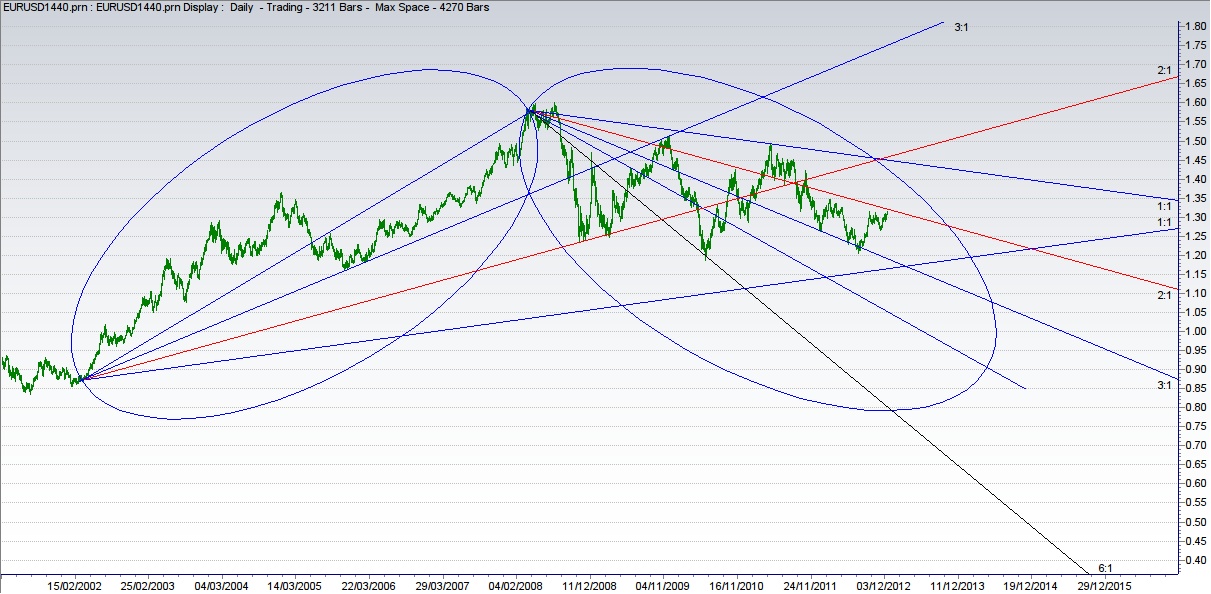Screen dimensions: 1211x594
Task: Select the 6:1 label on the black line
Action: click(x=1104, y=567)
